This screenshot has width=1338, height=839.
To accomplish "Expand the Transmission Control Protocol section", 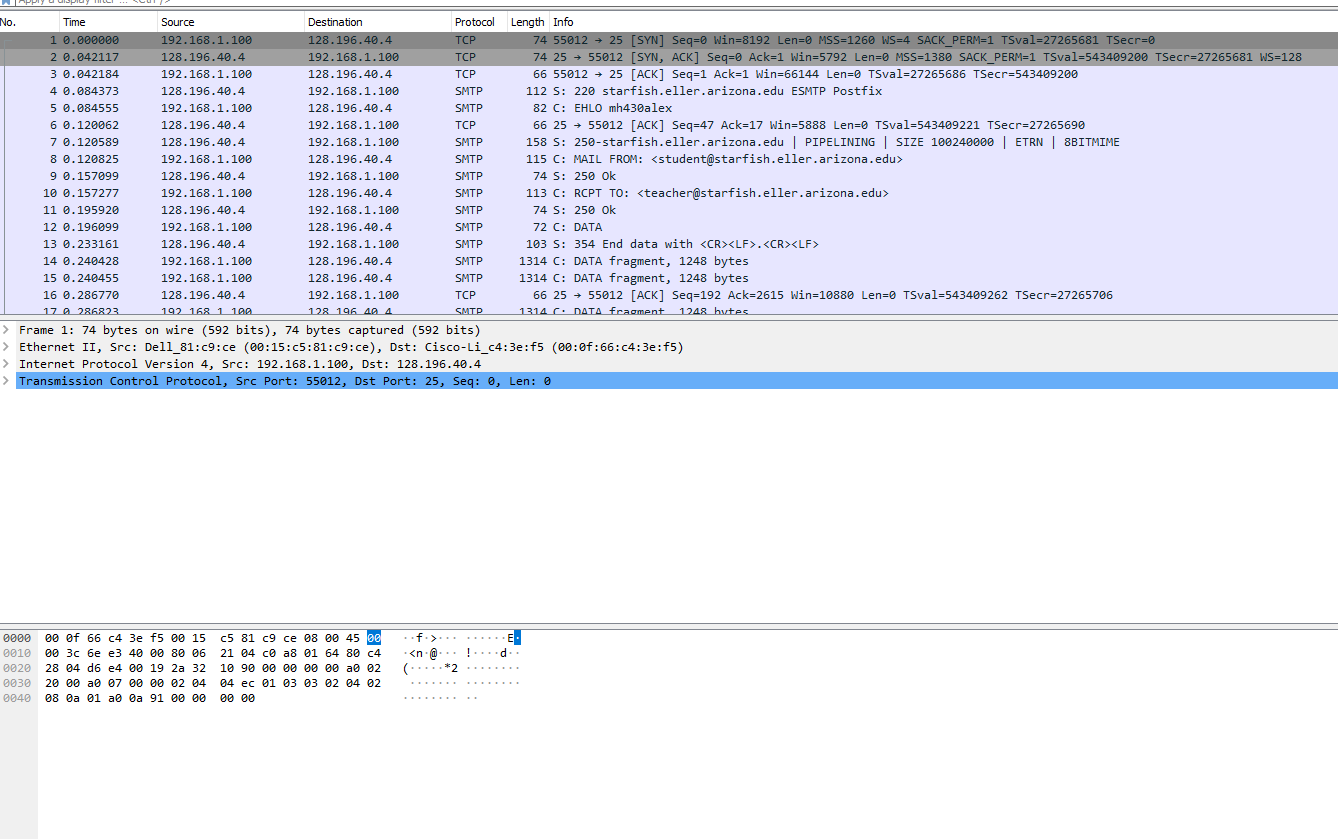I will point(7,380).
